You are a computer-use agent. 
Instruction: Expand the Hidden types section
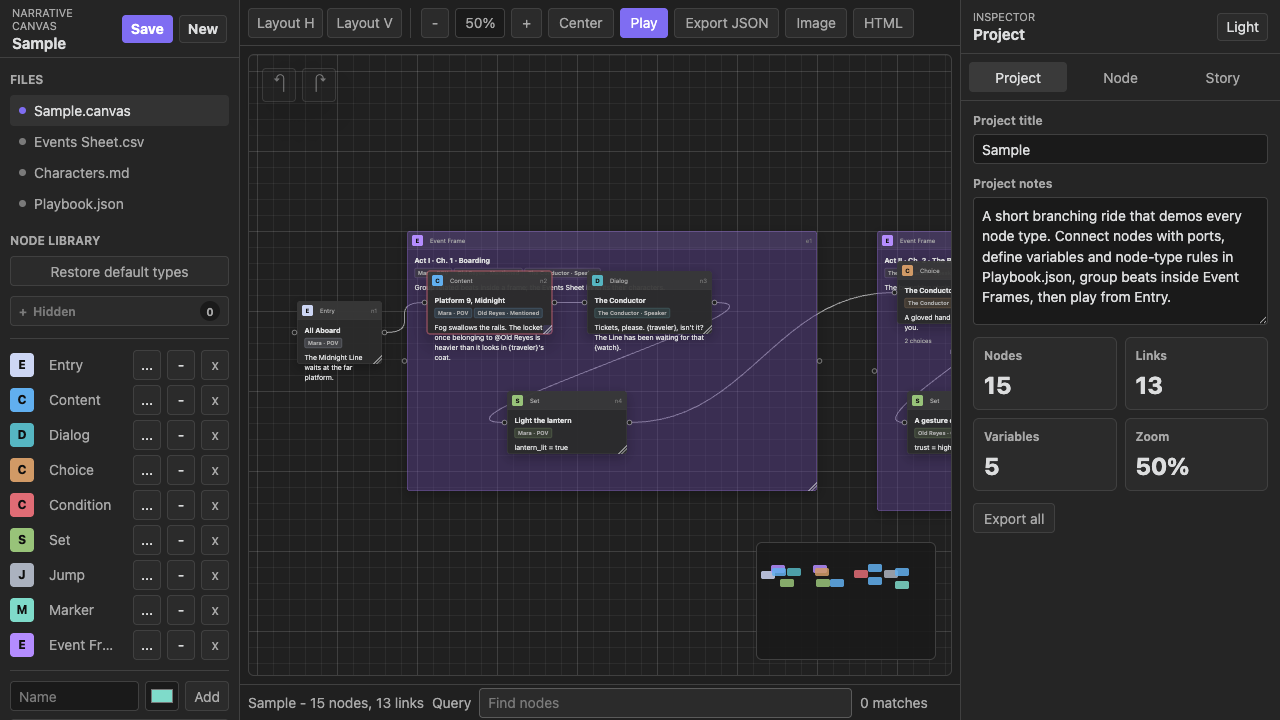(x=119, y=311)
